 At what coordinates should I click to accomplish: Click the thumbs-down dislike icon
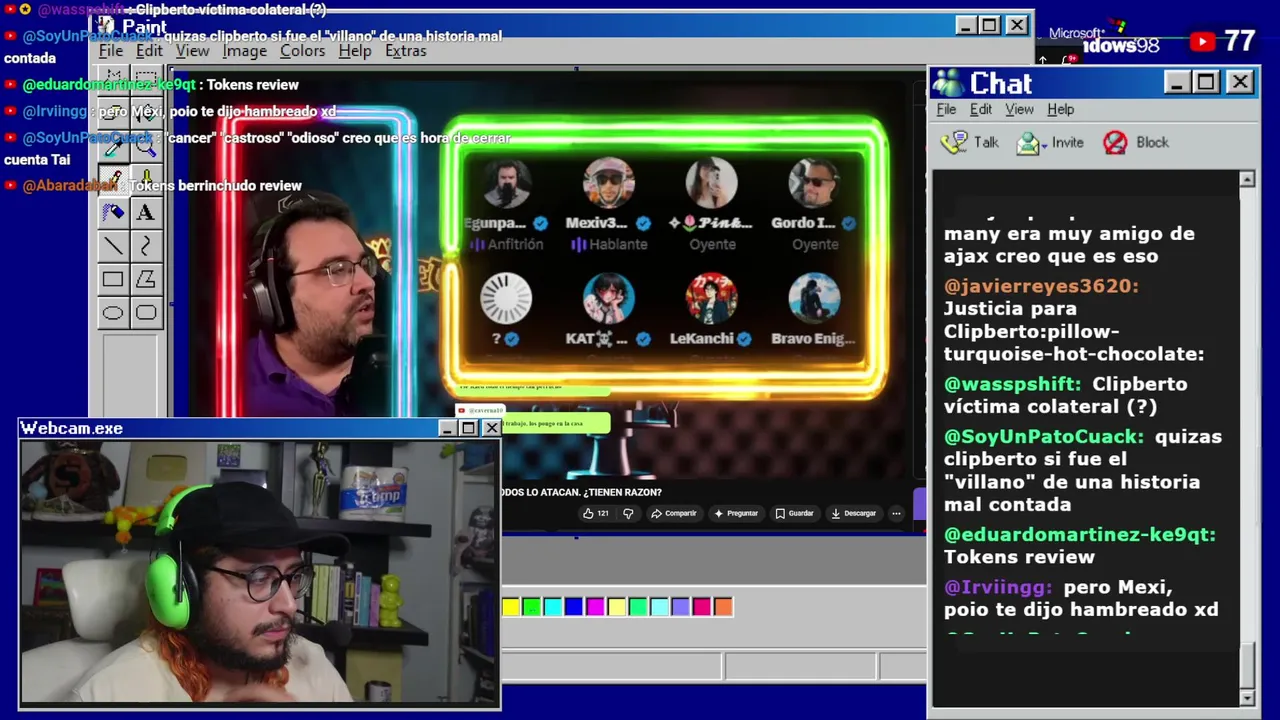(628, 513)
